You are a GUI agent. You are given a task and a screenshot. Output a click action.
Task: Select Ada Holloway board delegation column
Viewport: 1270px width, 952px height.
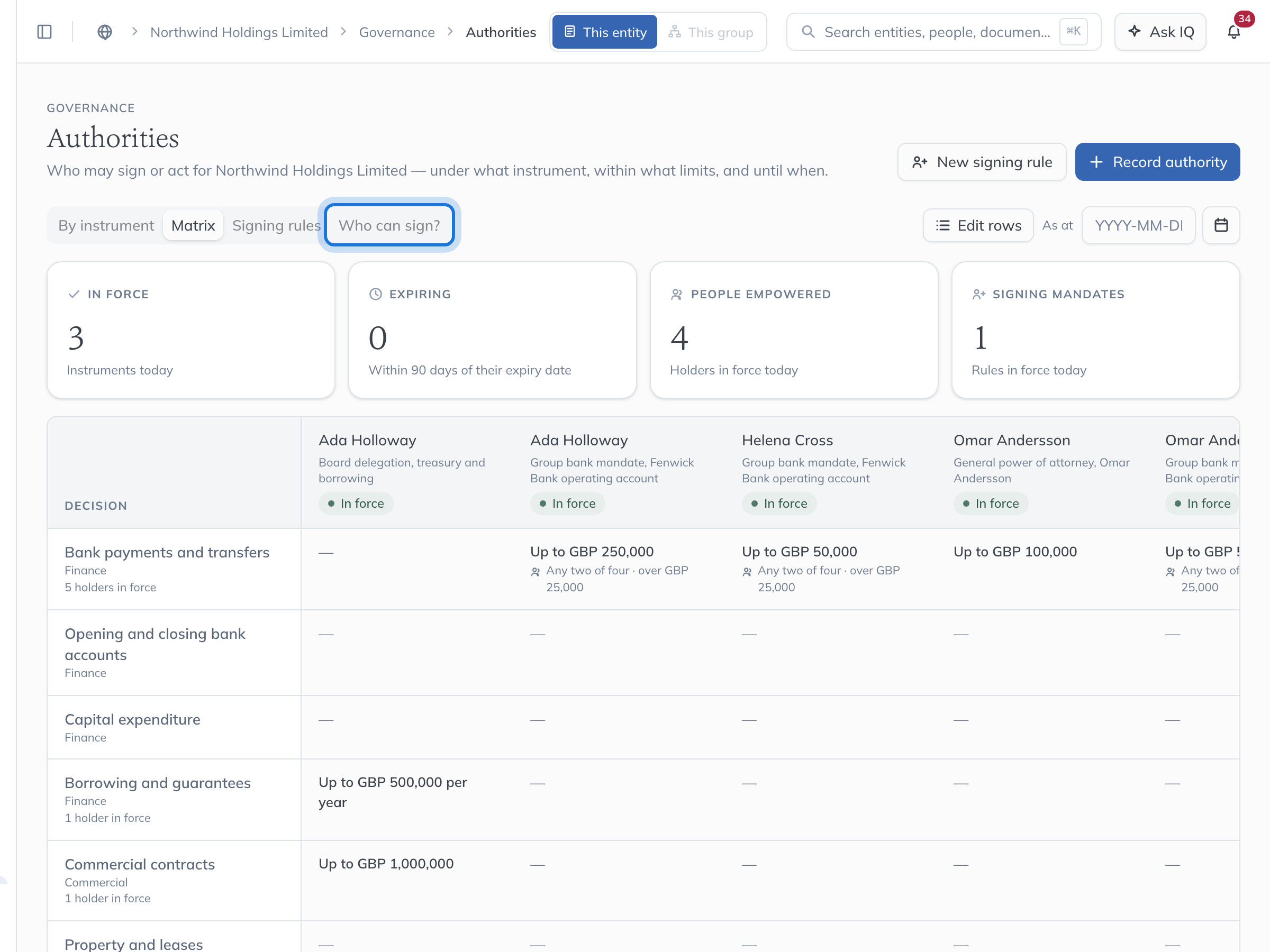pyautogui.click(x=406, y=473)
